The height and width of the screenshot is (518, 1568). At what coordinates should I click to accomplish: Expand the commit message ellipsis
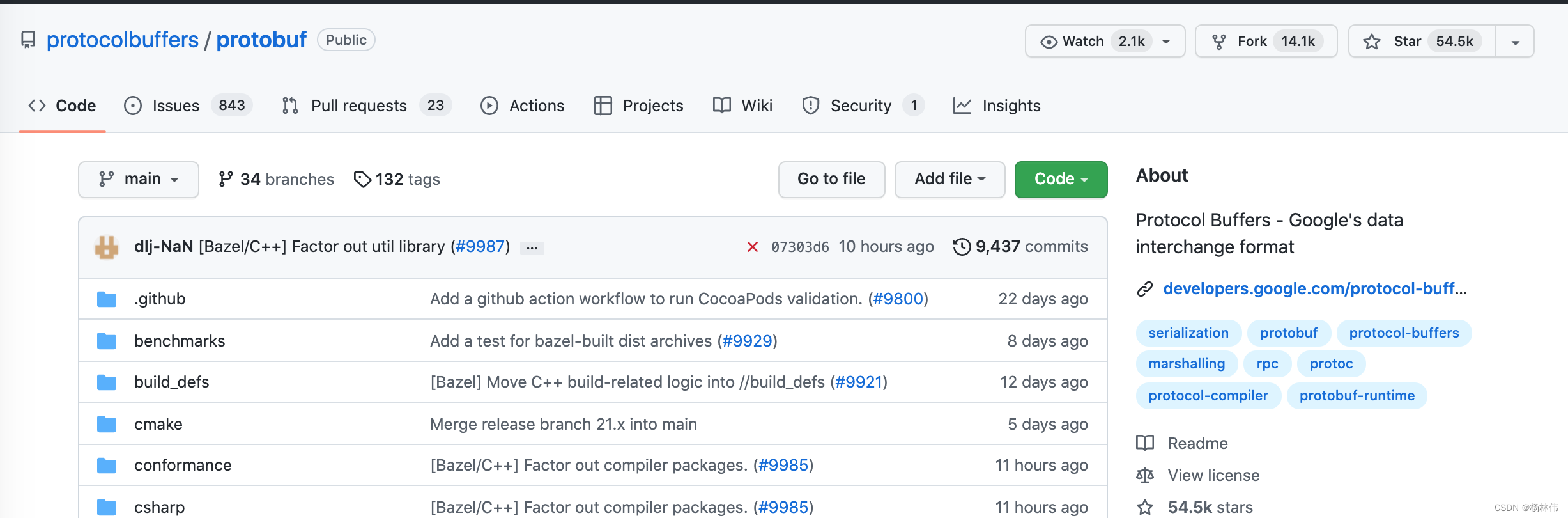pos(532,247)
